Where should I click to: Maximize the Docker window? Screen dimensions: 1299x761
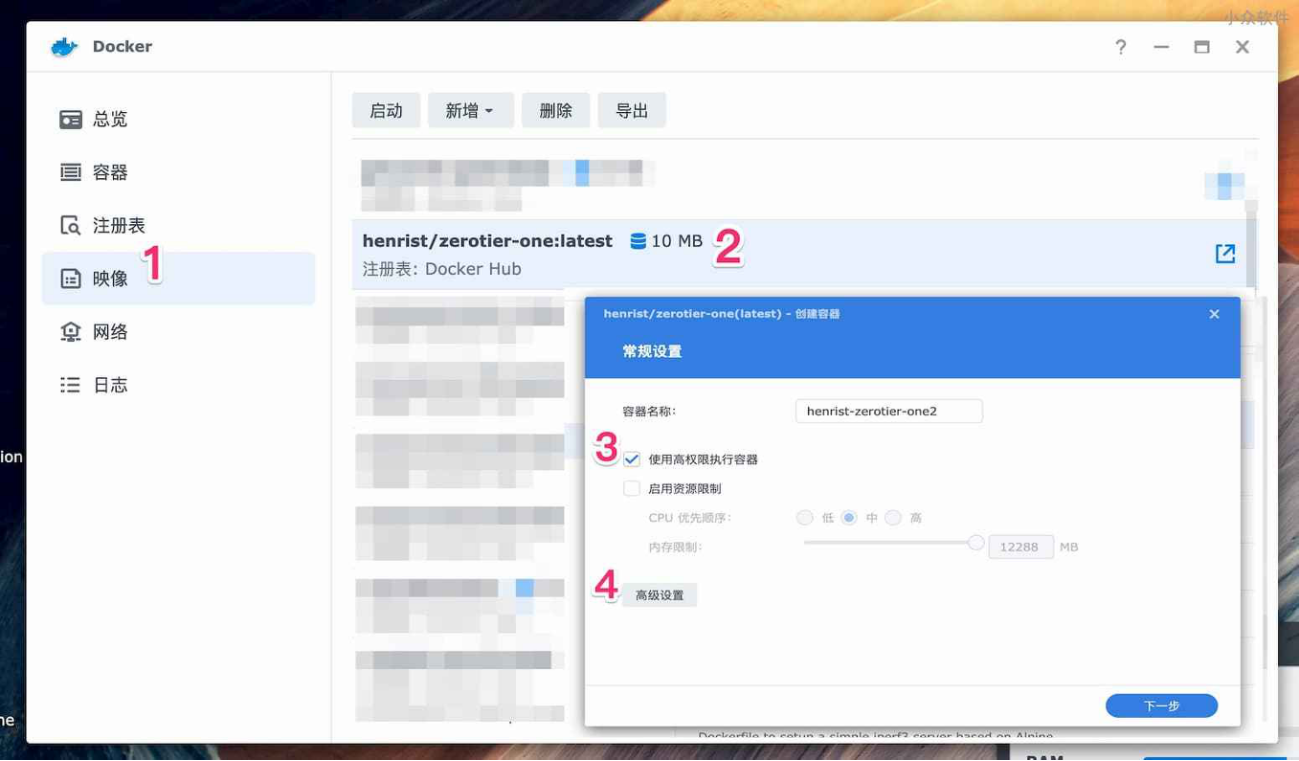[1202, 47]
